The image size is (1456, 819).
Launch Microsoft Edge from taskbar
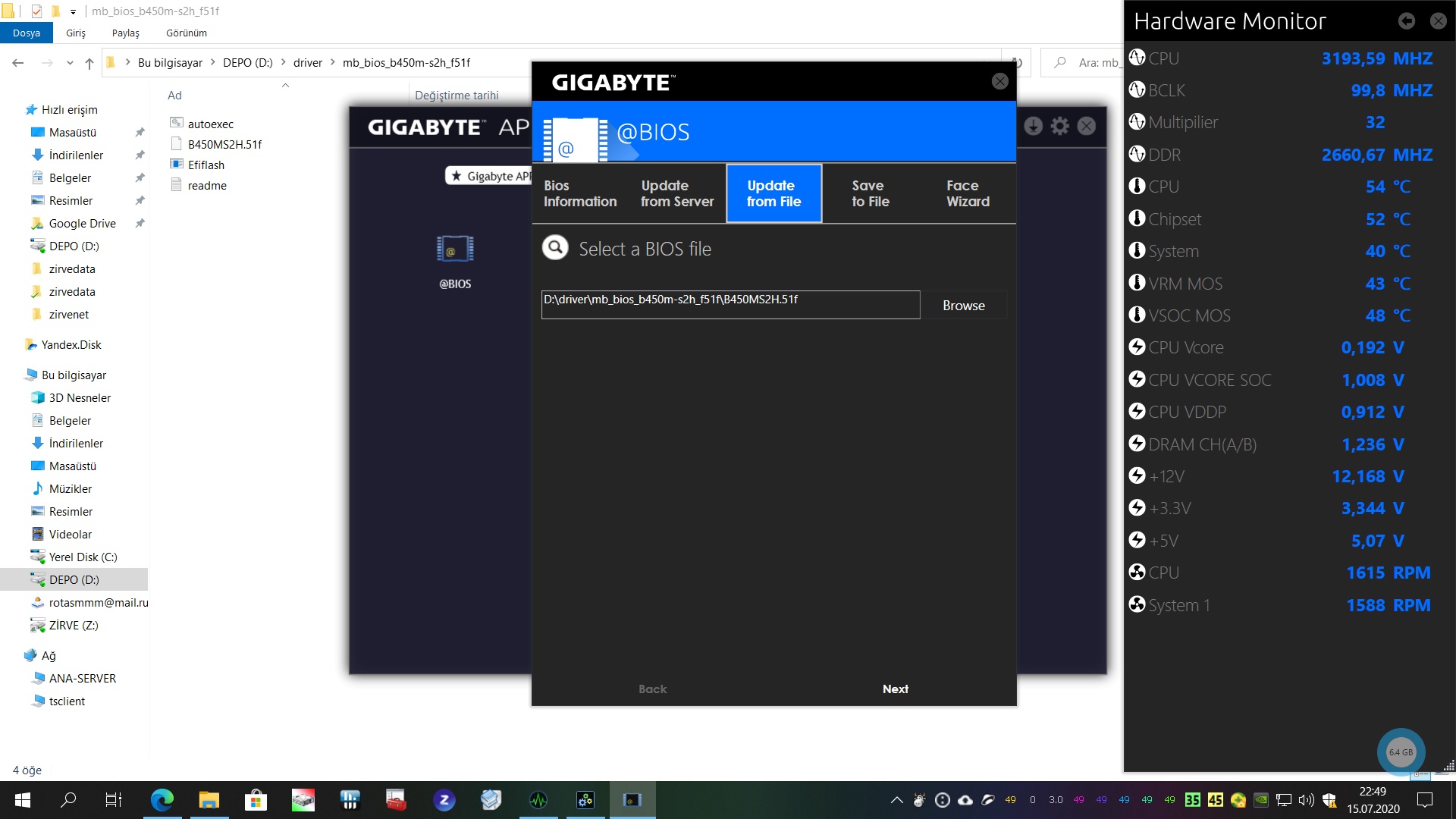(162, 799)
